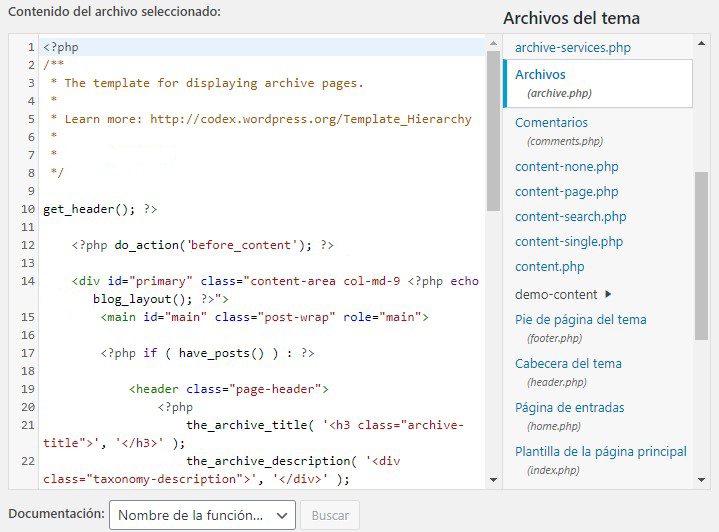
Task: Open content-none.php in the editor
Action: (x=566, y=167)
